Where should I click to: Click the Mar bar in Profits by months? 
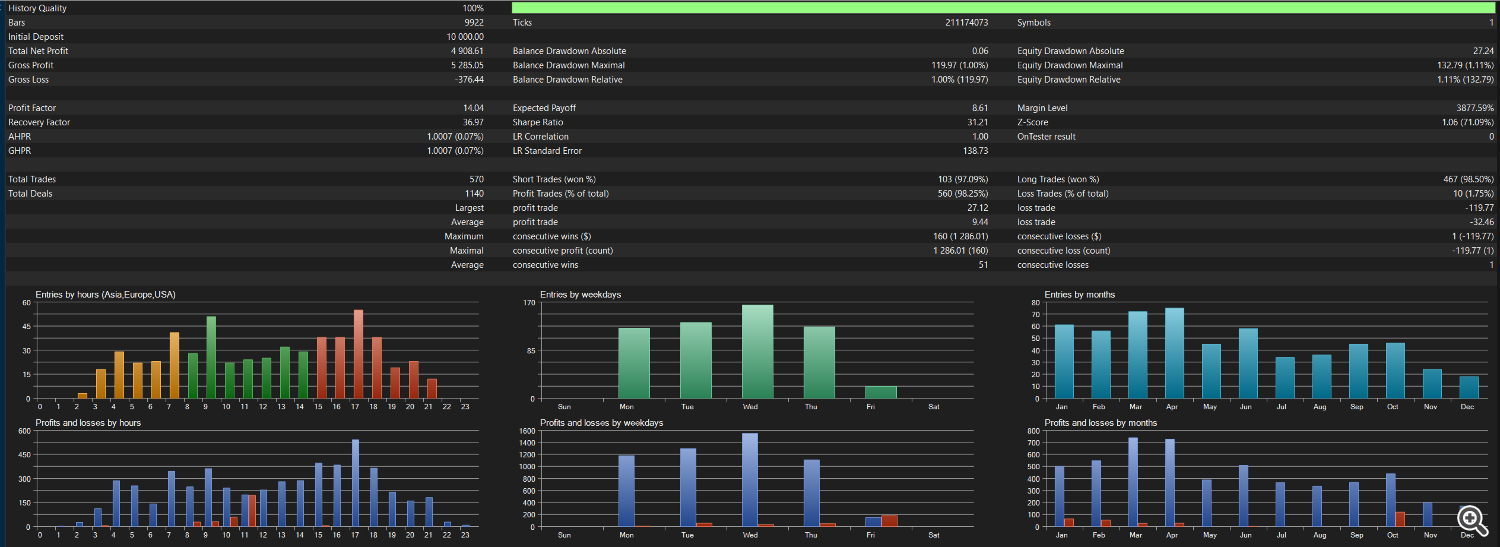[x=1133, y=482]
